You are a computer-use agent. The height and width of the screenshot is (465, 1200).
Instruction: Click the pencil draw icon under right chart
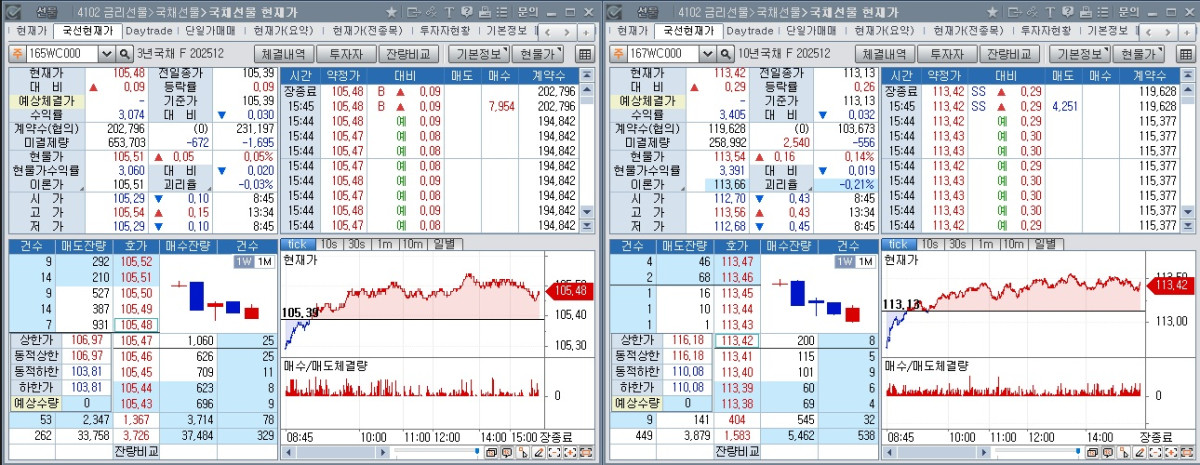tap(1138, 453)
